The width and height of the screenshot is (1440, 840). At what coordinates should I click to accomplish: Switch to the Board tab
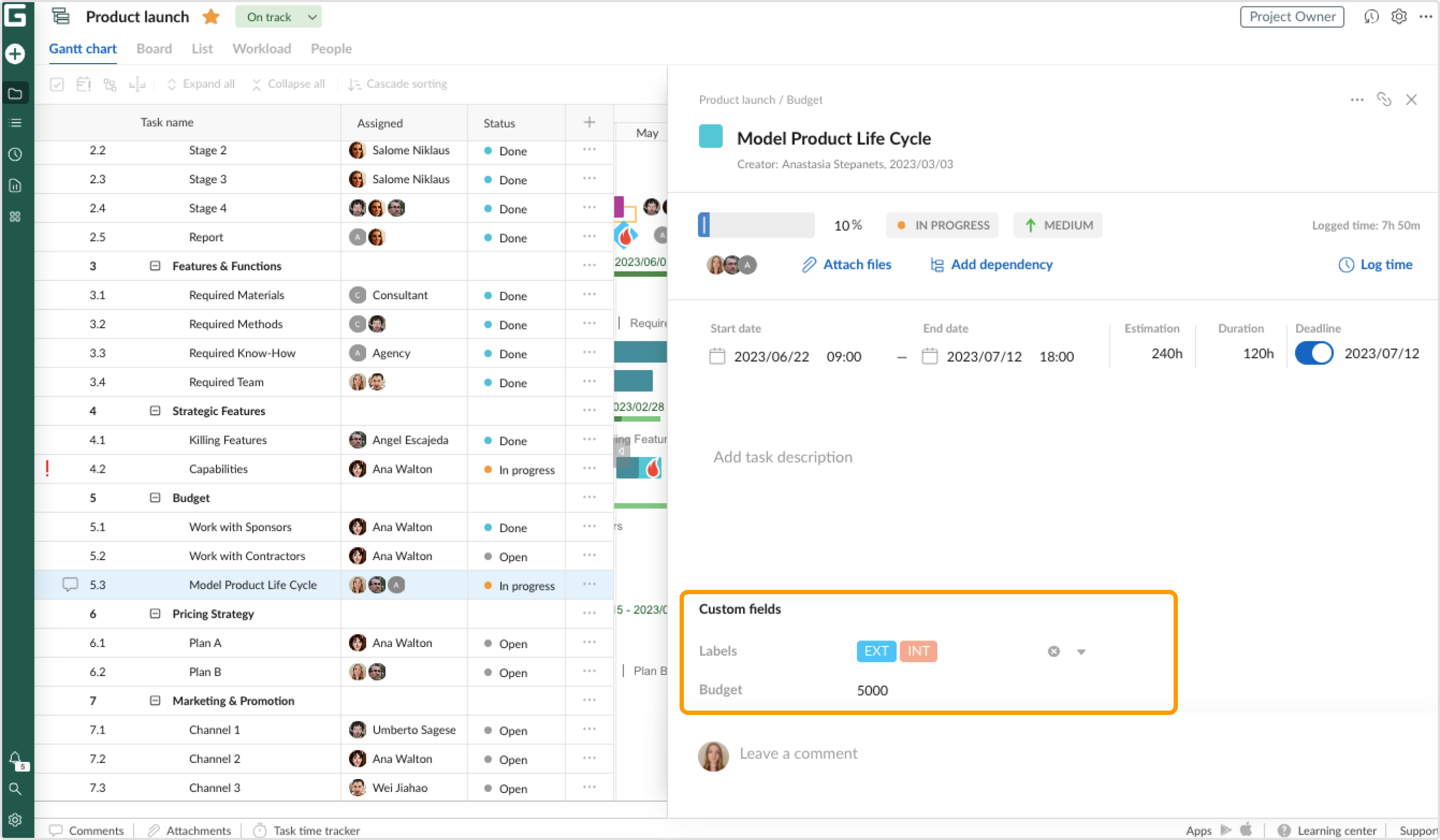click(154, 49)
